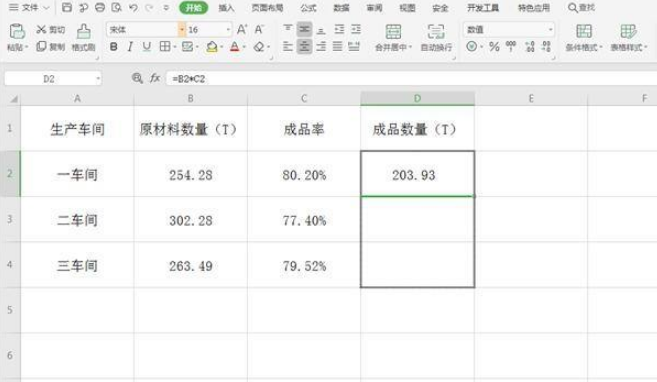657x382 pixels.
Task: Increase font size with the larger A
Action: [x=242, y=30]
